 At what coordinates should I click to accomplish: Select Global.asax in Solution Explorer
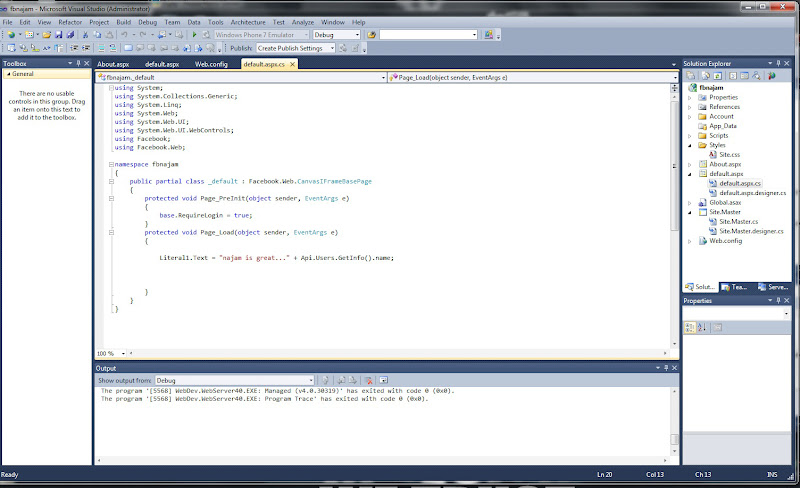(x=725, y=202)
